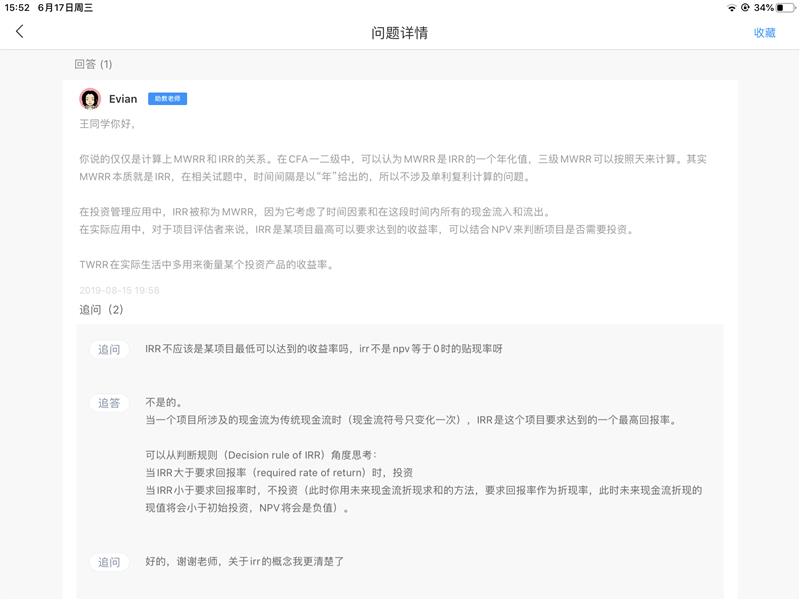
Task: Tap the back arrow icon
Action: click(19, 32)
